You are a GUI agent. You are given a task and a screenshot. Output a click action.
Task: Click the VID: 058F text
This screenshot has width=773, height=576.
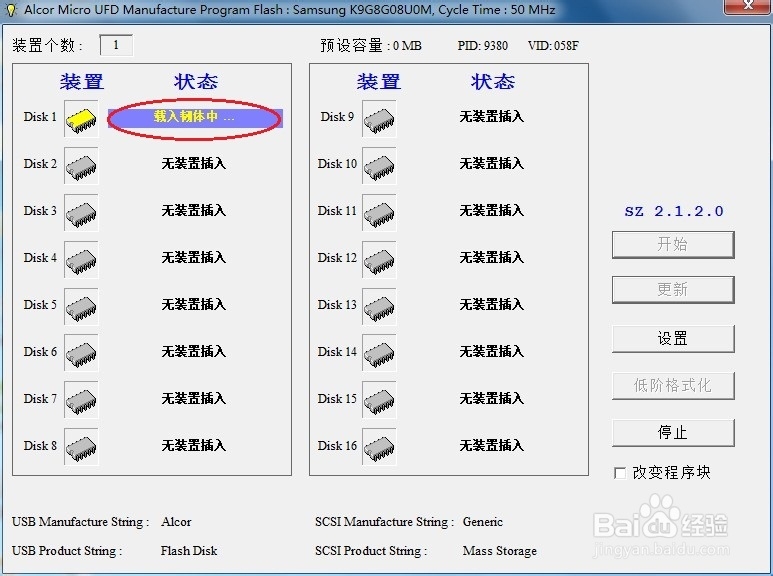tap(553, 46)
